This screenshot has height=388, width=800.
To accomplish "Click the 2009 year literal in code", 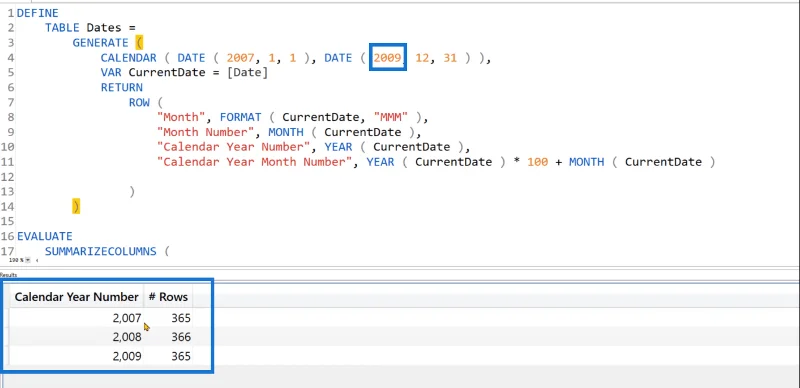I will (387, 58).
